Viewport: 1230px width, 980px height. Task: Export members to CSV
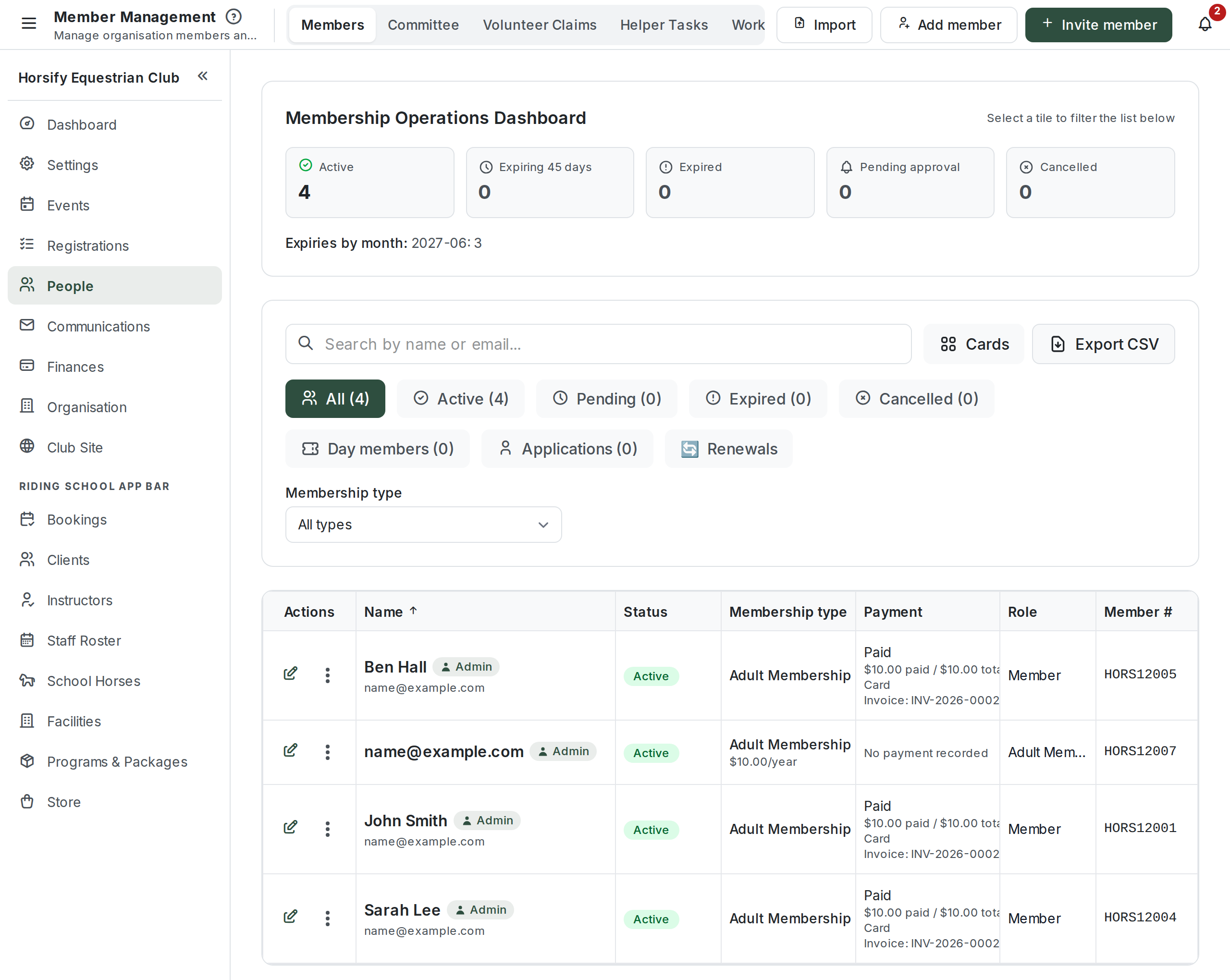pos(1103,344)
